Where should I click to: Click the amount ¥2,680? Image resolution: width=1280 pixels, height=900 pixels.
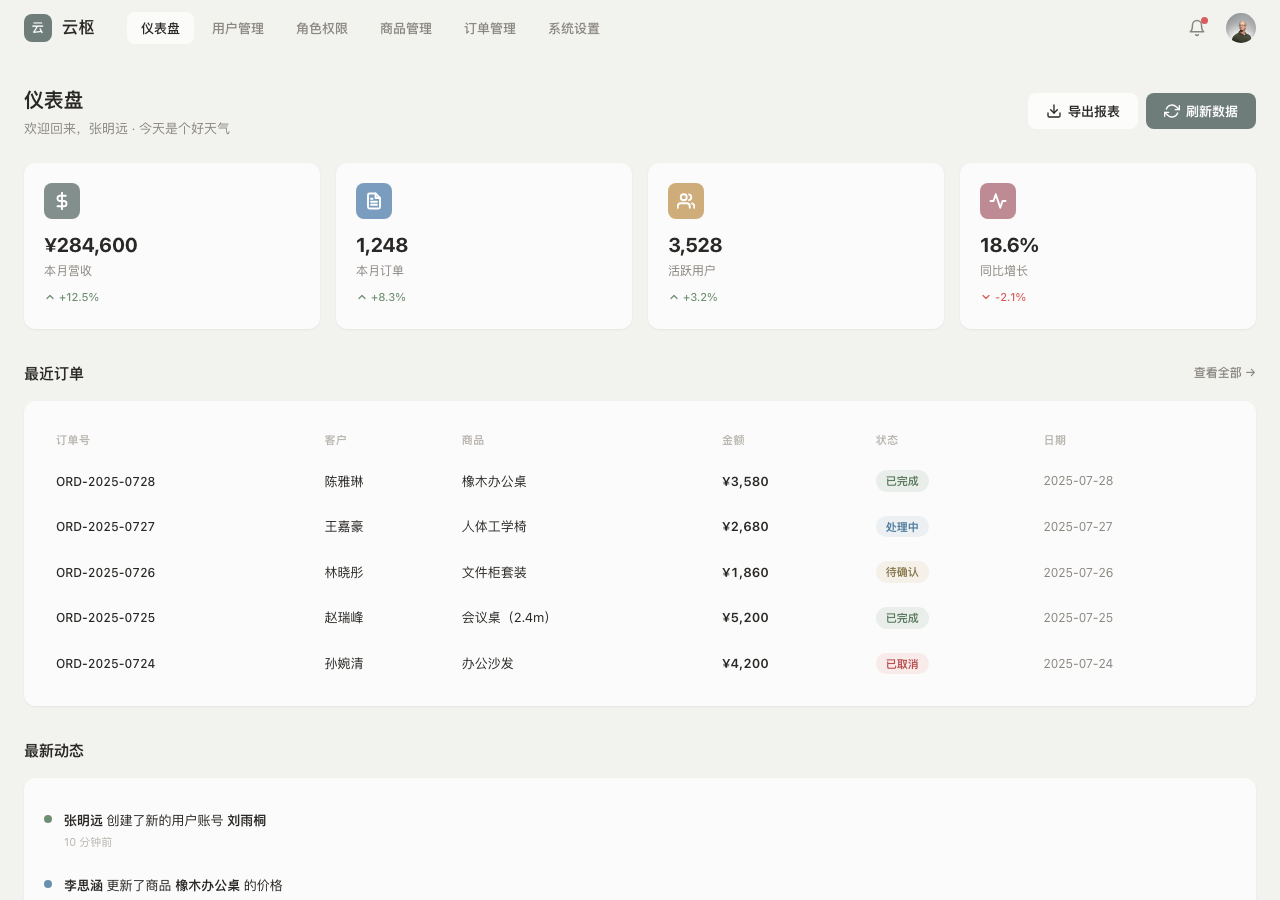pos(745,526)
